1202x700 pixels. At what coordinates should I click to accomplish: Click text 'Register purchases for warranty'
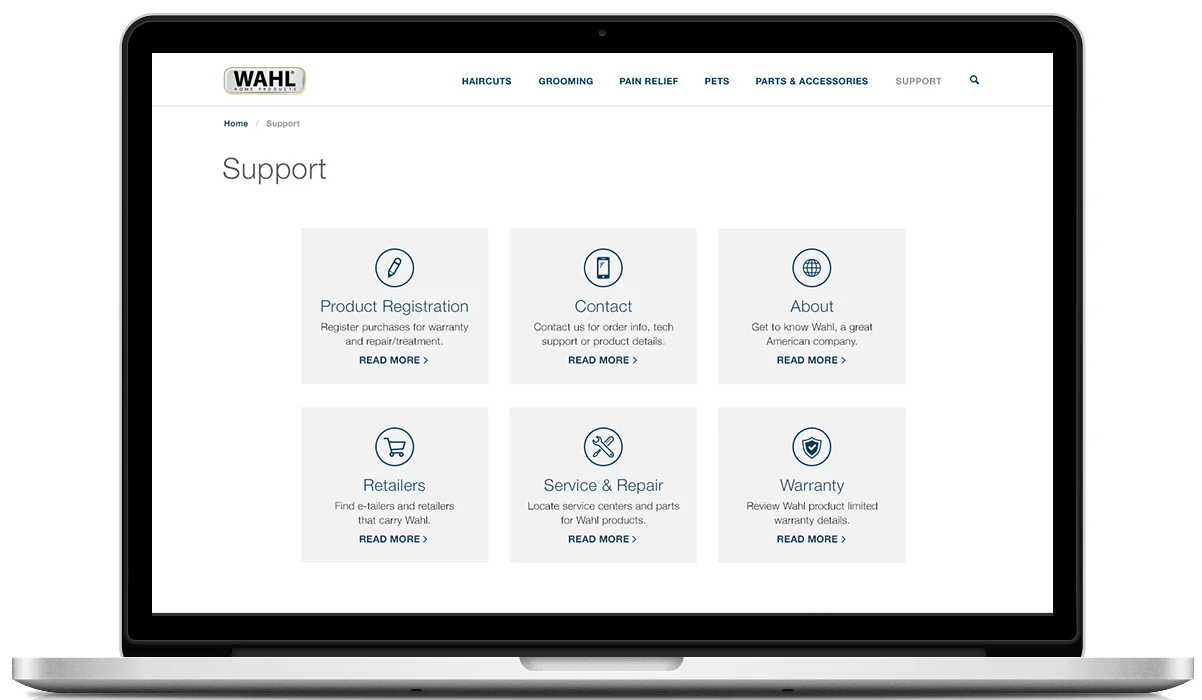tap(394, 327)
